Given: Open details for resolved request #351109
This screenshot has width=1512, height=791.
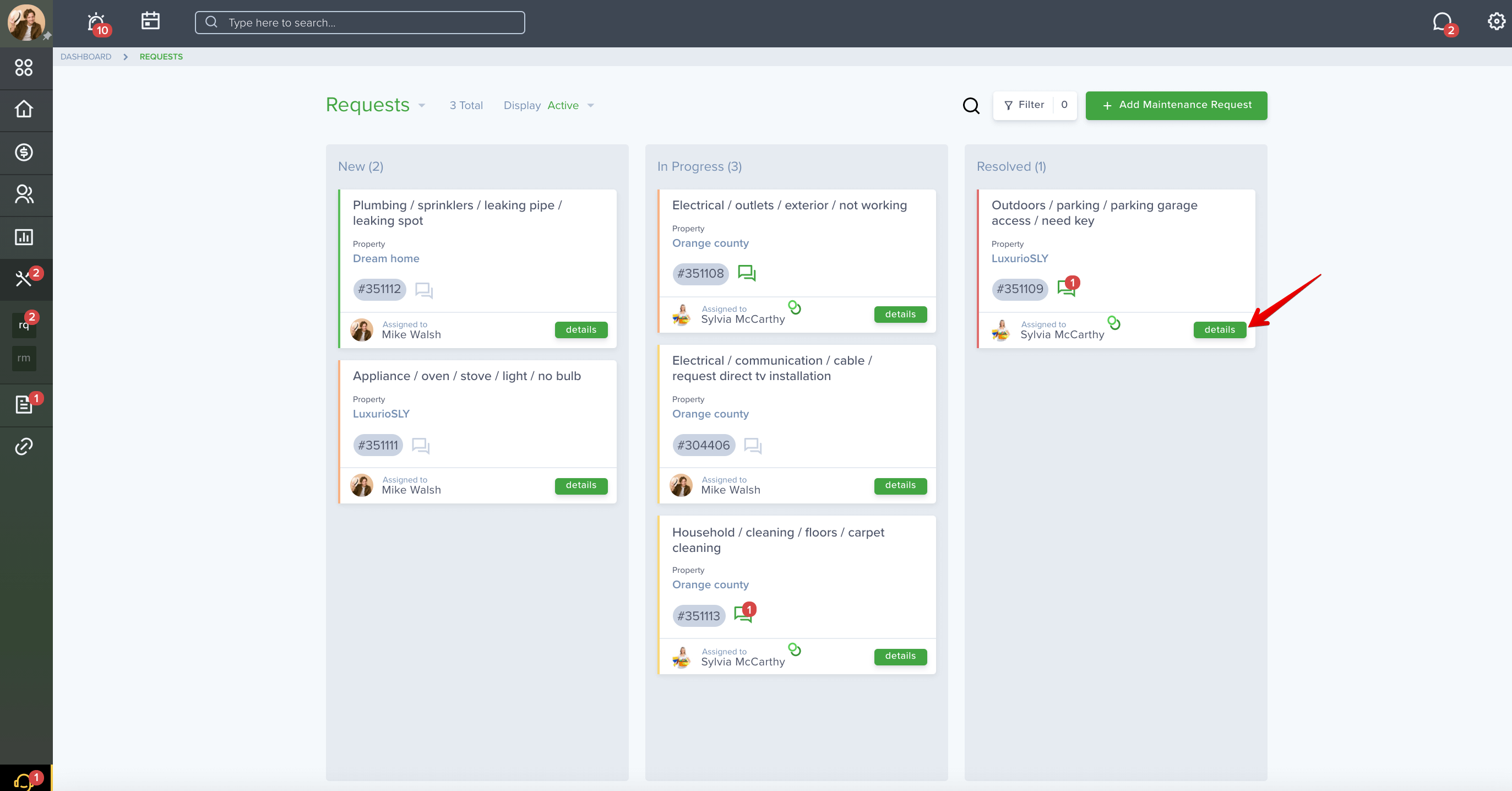Looking at the screenshot, I should (x=1220, y=330).
